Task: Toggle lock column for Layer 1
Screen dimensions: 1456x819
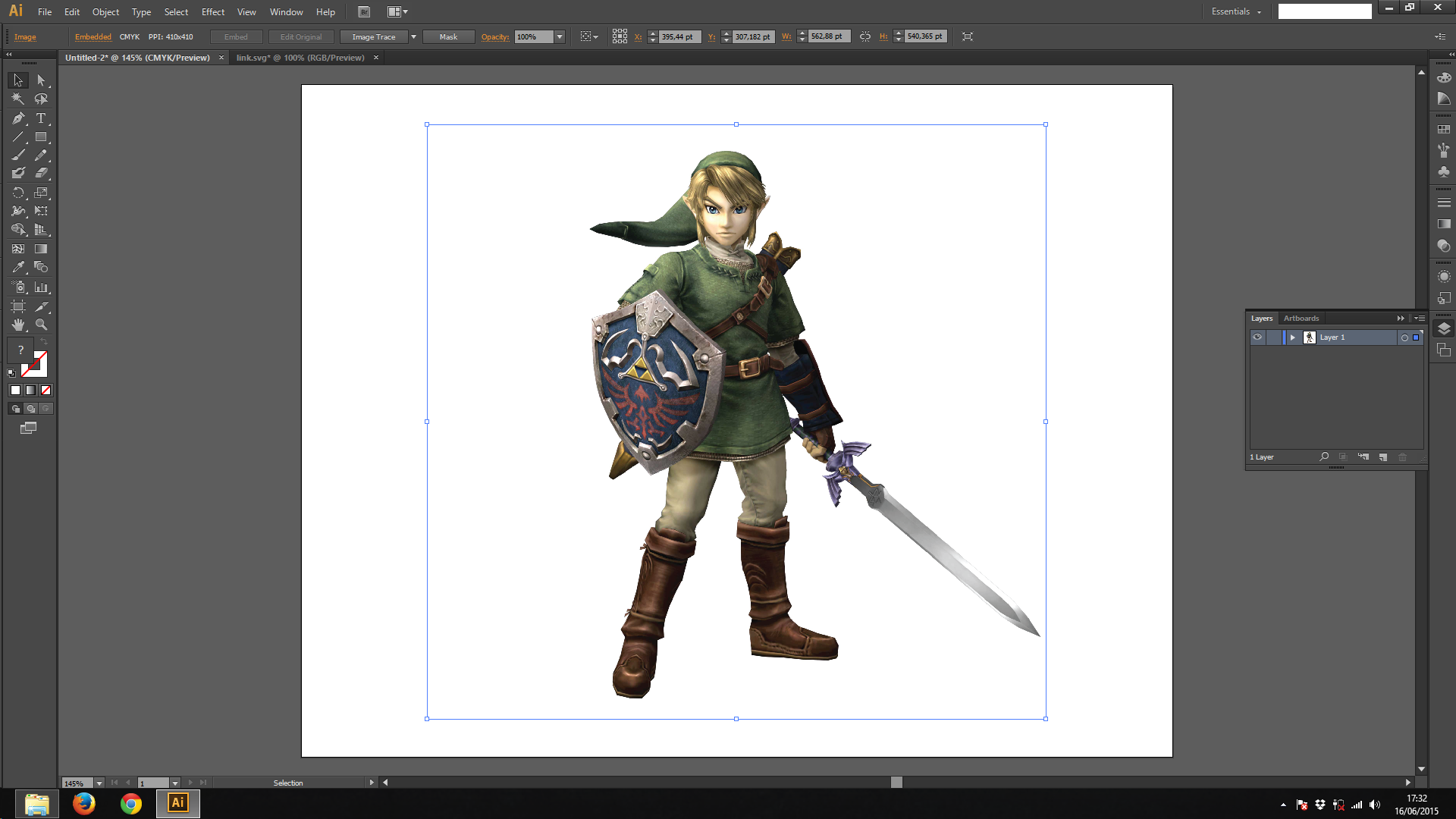Action: tap(1272, 337)
